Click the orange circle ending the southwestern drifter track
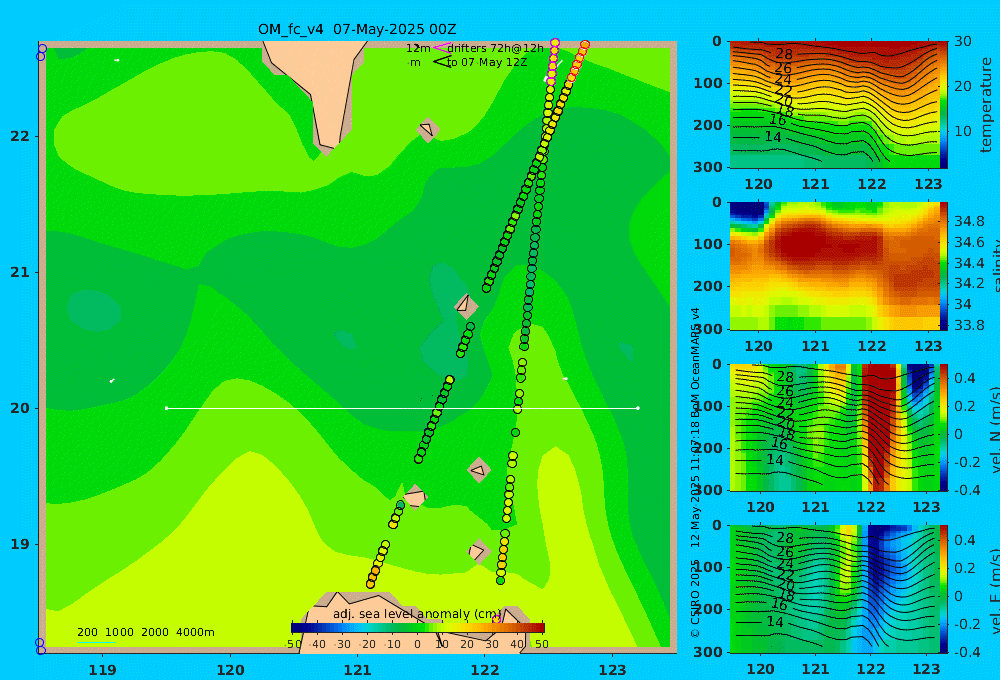 pos(371,584)
